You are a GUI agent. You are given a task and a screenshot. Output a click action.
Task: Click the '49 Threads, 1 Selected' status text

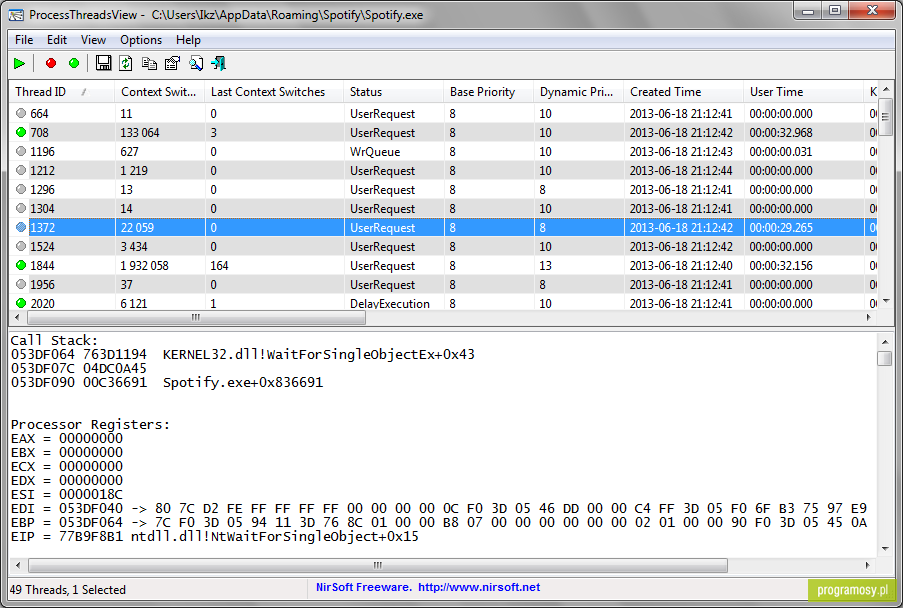pos(67,590)
